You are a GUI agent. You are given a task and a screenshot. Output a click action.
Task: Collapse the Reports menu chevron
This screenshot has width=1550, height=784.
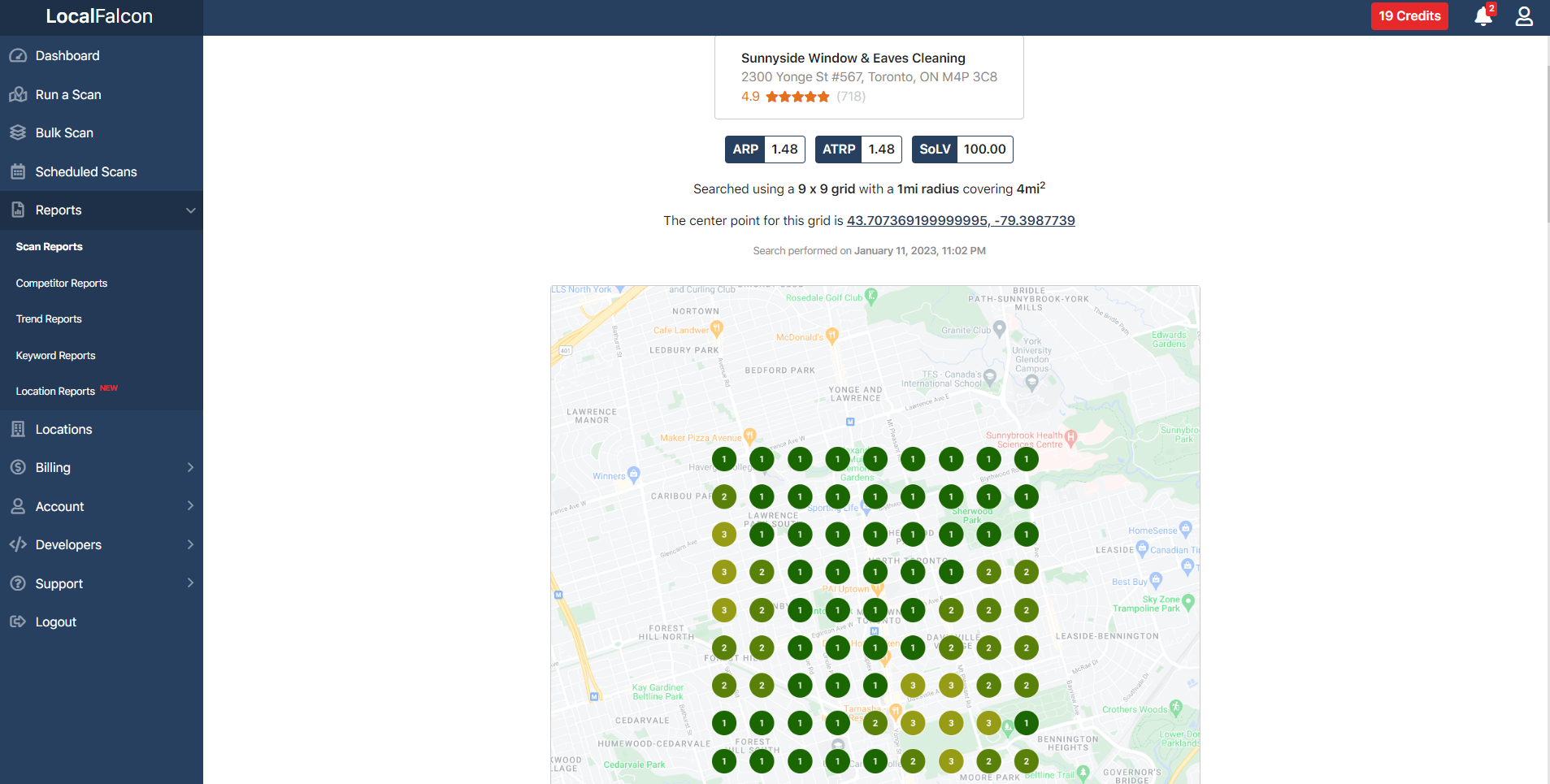click(191, 210)
